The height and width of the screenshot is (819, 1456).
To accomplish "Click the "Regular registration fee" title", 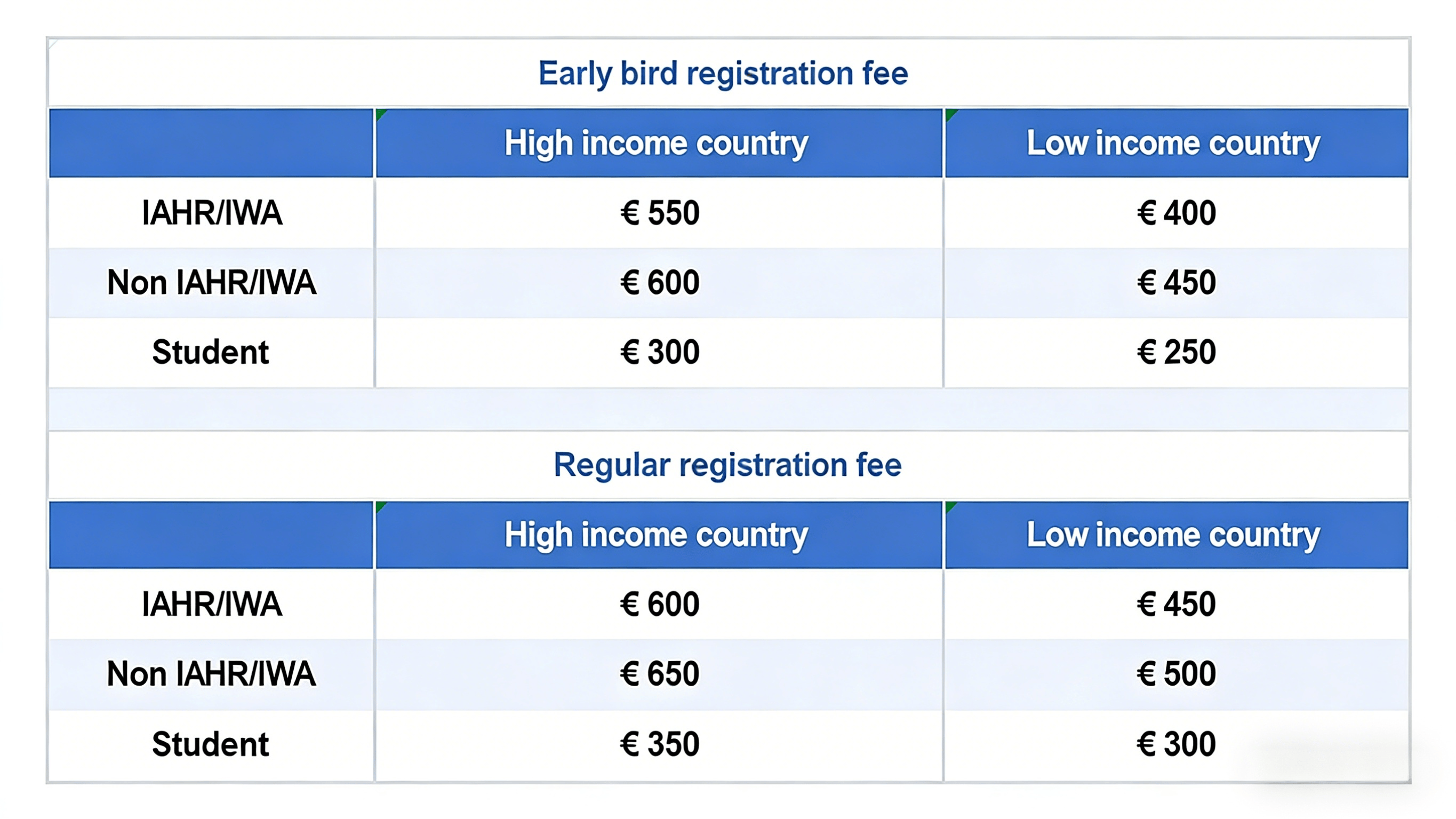I will point(727,465).
